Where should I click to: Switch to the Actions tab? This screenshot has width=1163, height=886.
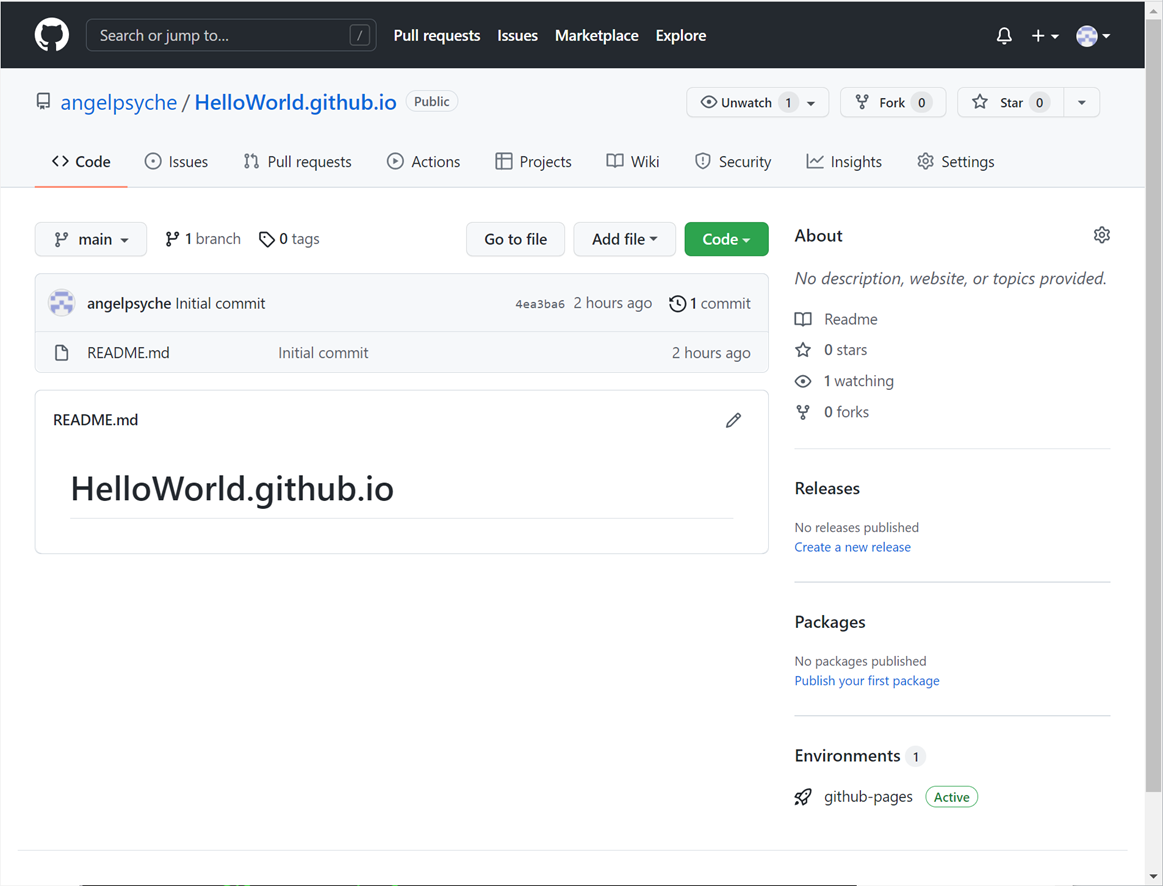[424, 162]
